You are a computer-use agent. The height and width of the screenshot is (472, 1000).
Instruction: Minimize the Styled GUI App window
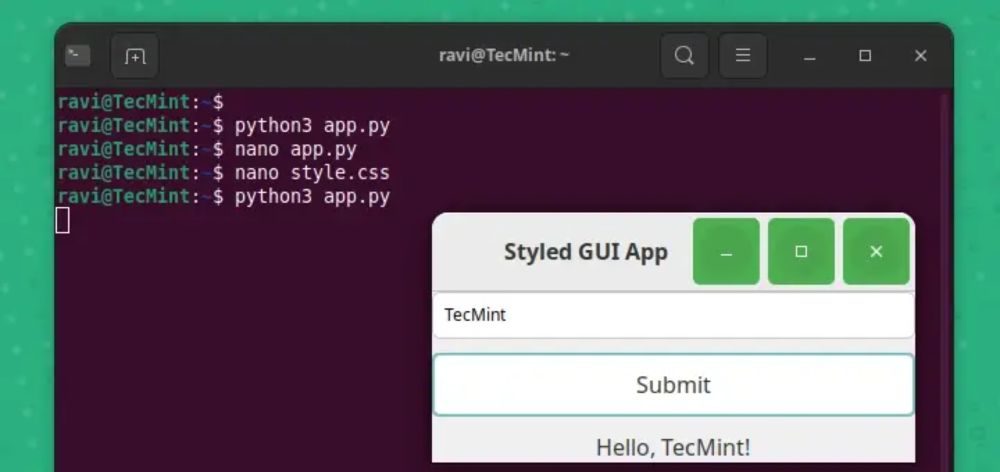click(x=726, y=251)
